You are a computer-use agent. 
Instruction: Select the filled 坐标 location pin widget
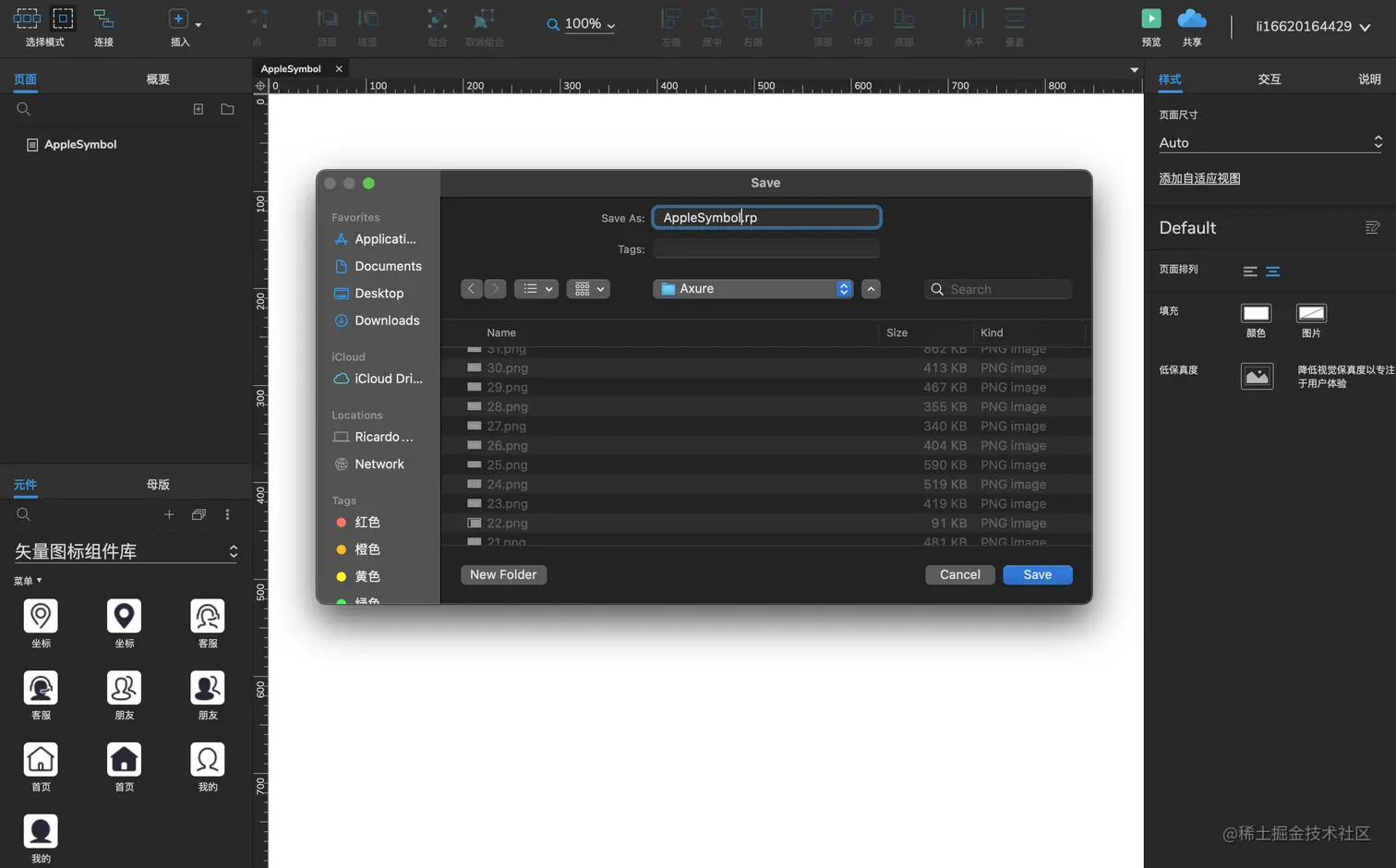tap(124, 616)
